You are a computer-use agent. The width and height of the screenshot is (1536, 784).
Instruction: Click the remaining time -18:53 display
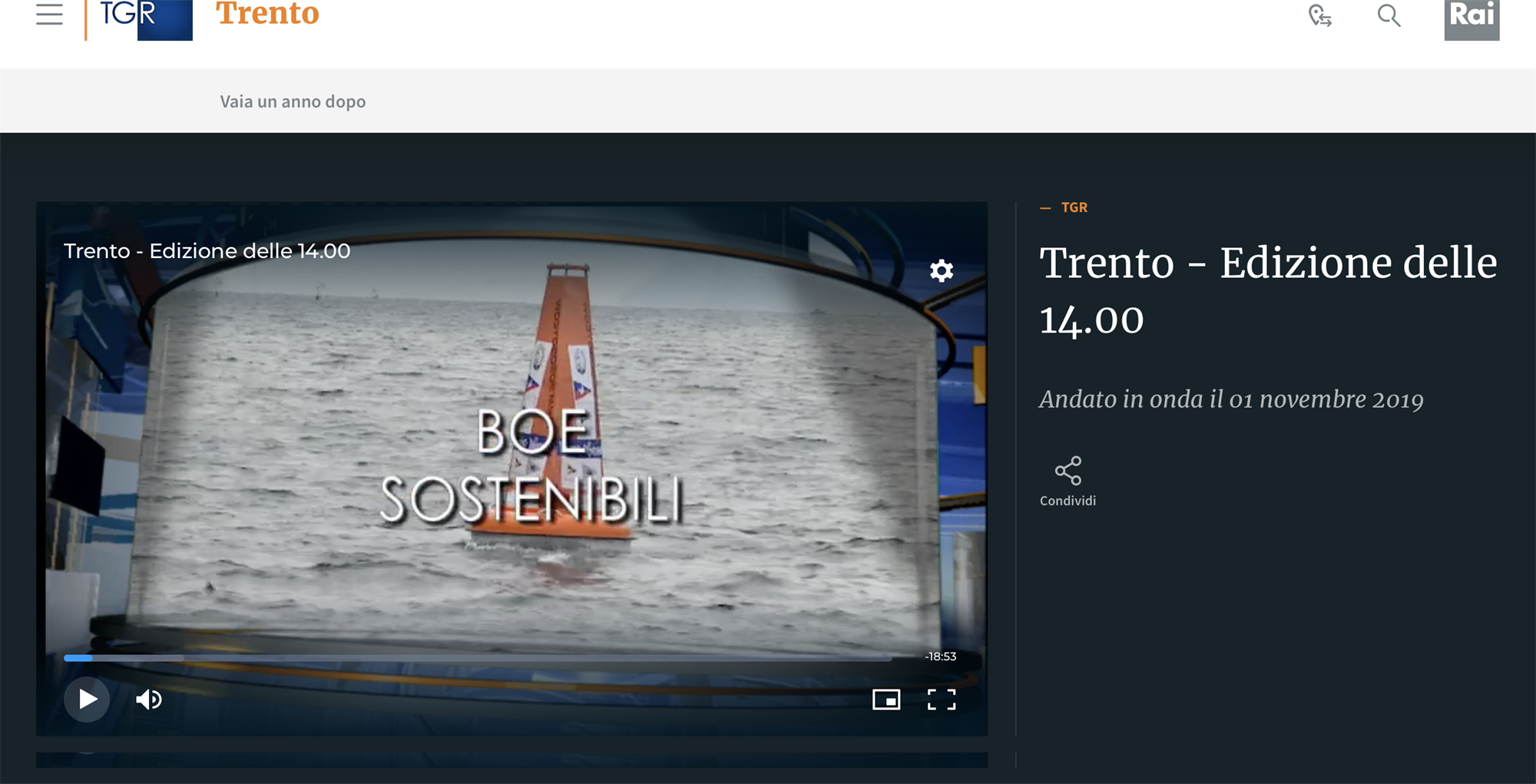[941, 657]
